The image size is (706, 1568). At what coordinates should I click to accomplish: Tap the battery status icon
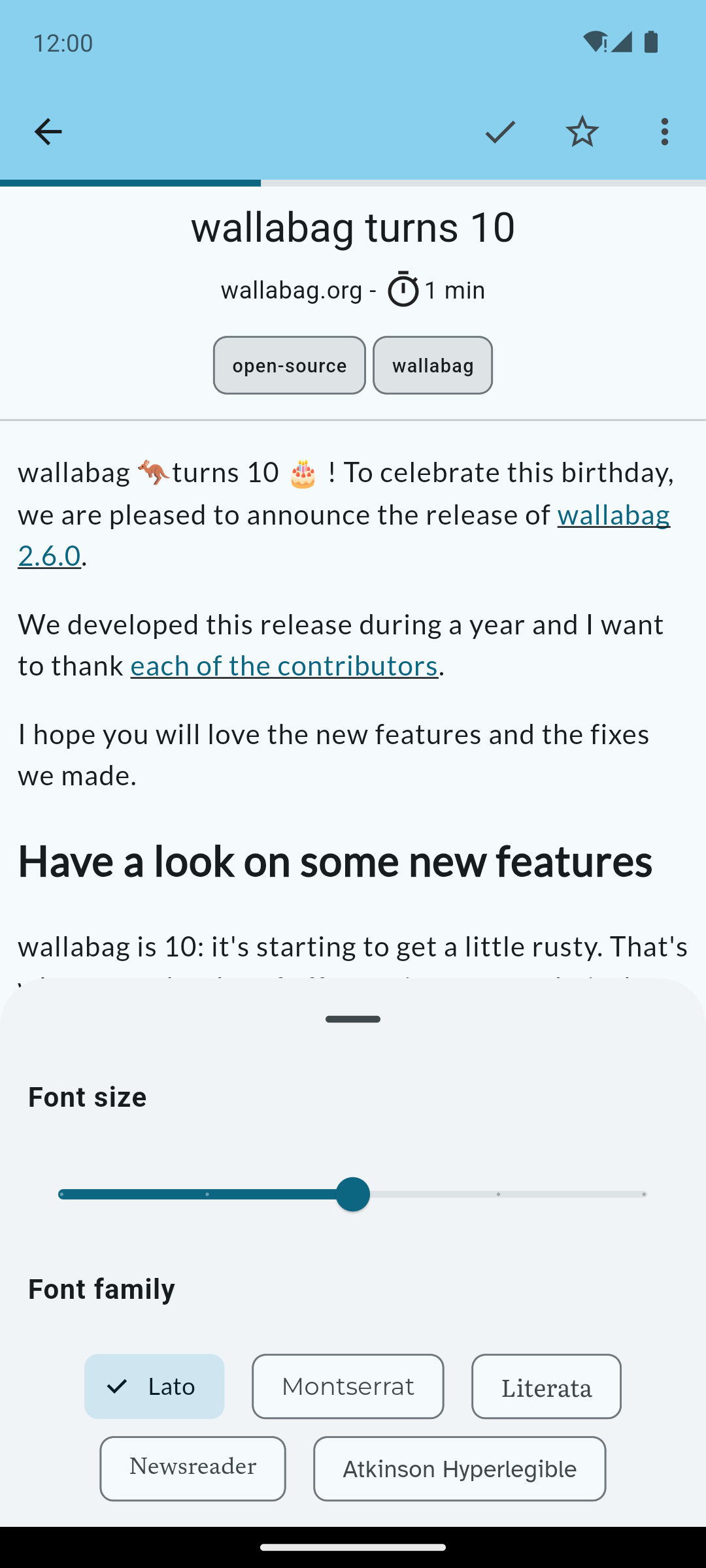tap(650, 42)
